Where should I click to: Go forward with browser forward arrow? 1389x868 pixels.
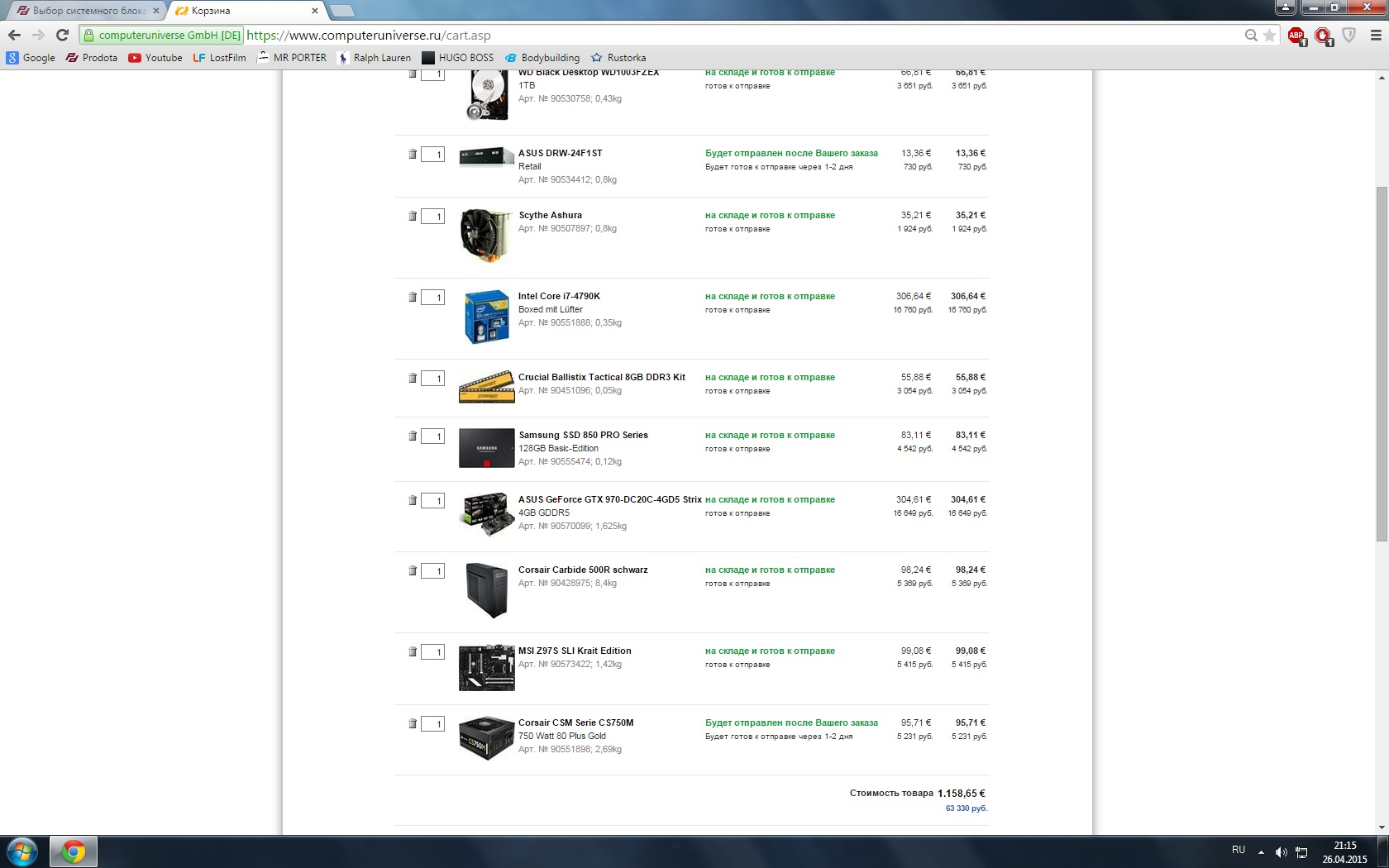click(38, 35)
